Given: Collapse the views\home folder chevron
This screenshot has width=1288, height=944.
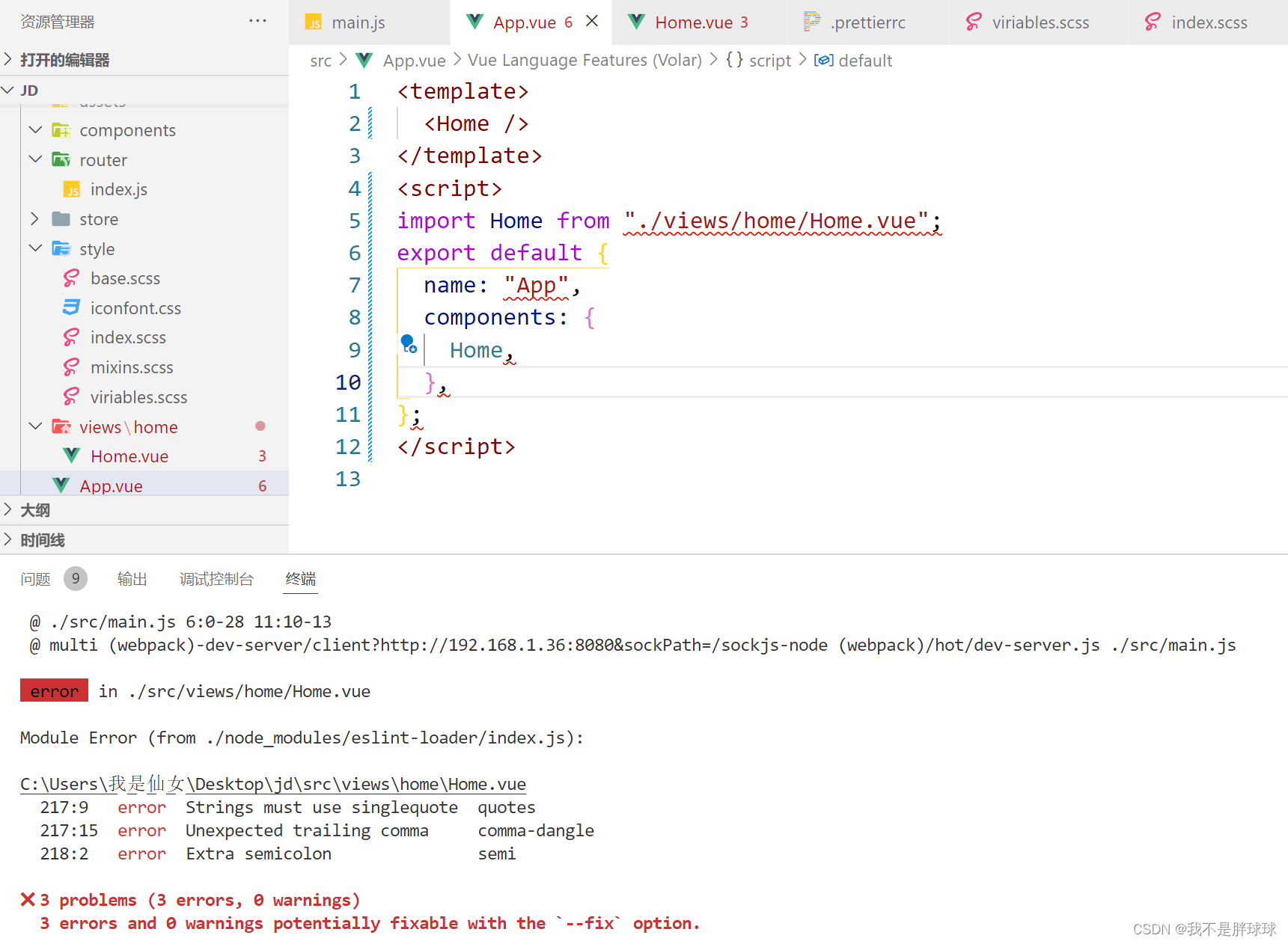Looking at the screenshot, I should (x=35, y=426).
